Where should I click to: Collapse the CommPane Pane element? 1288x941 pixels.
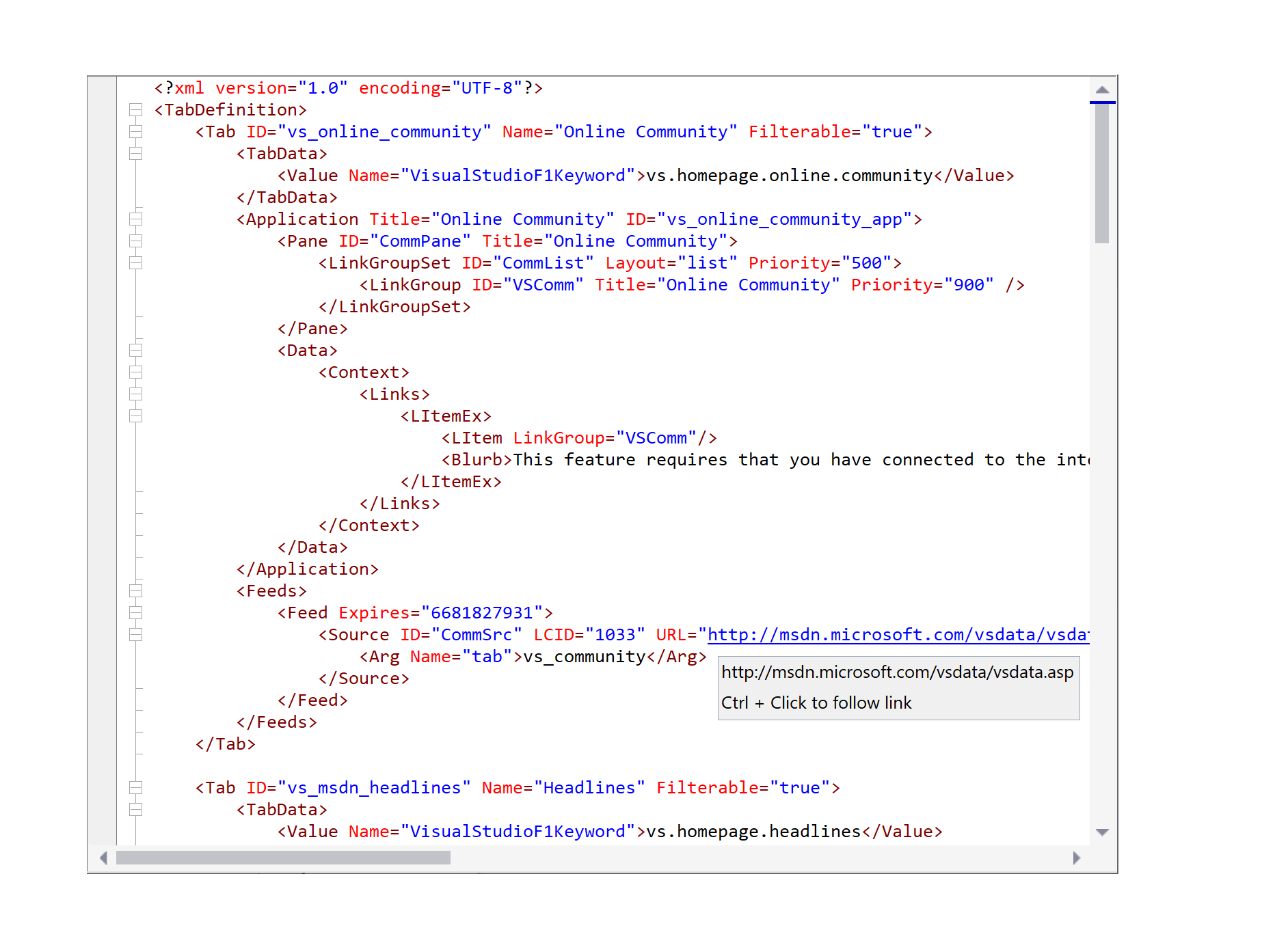coord(136,241)
